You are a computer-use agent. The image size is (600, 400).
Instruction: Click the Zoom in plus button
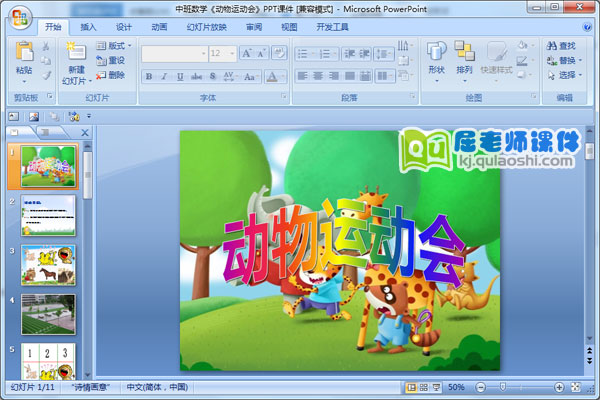(559, 387)
